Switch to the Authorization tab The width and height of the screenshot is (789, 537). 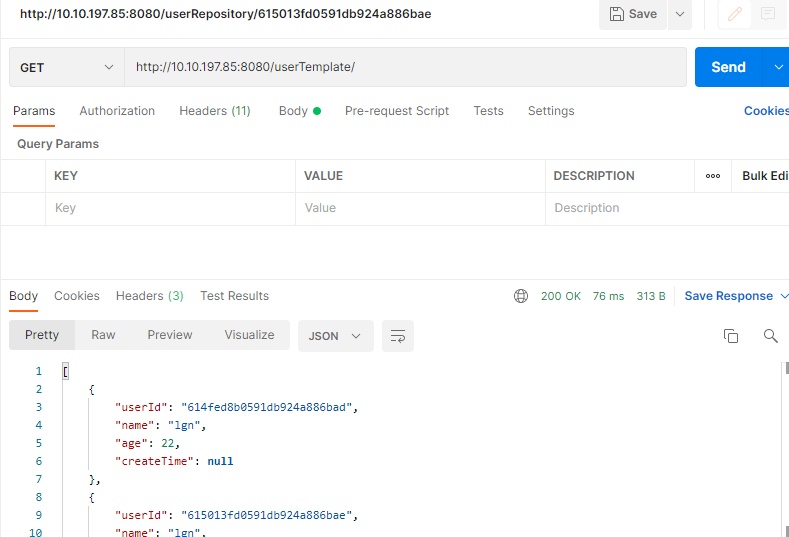(x=117, y=111)
